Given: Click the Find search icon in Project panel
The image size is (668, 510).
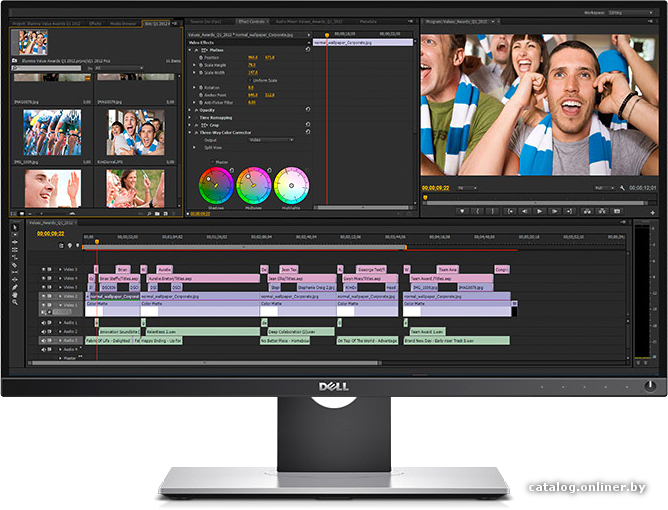Looking at the screenshot, I should 149,213.
